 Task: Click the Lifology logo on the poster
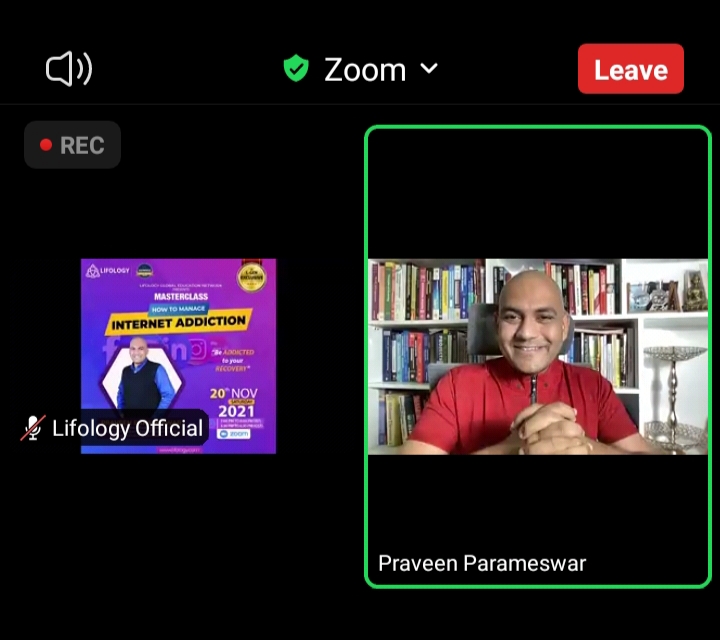(108, 271)
